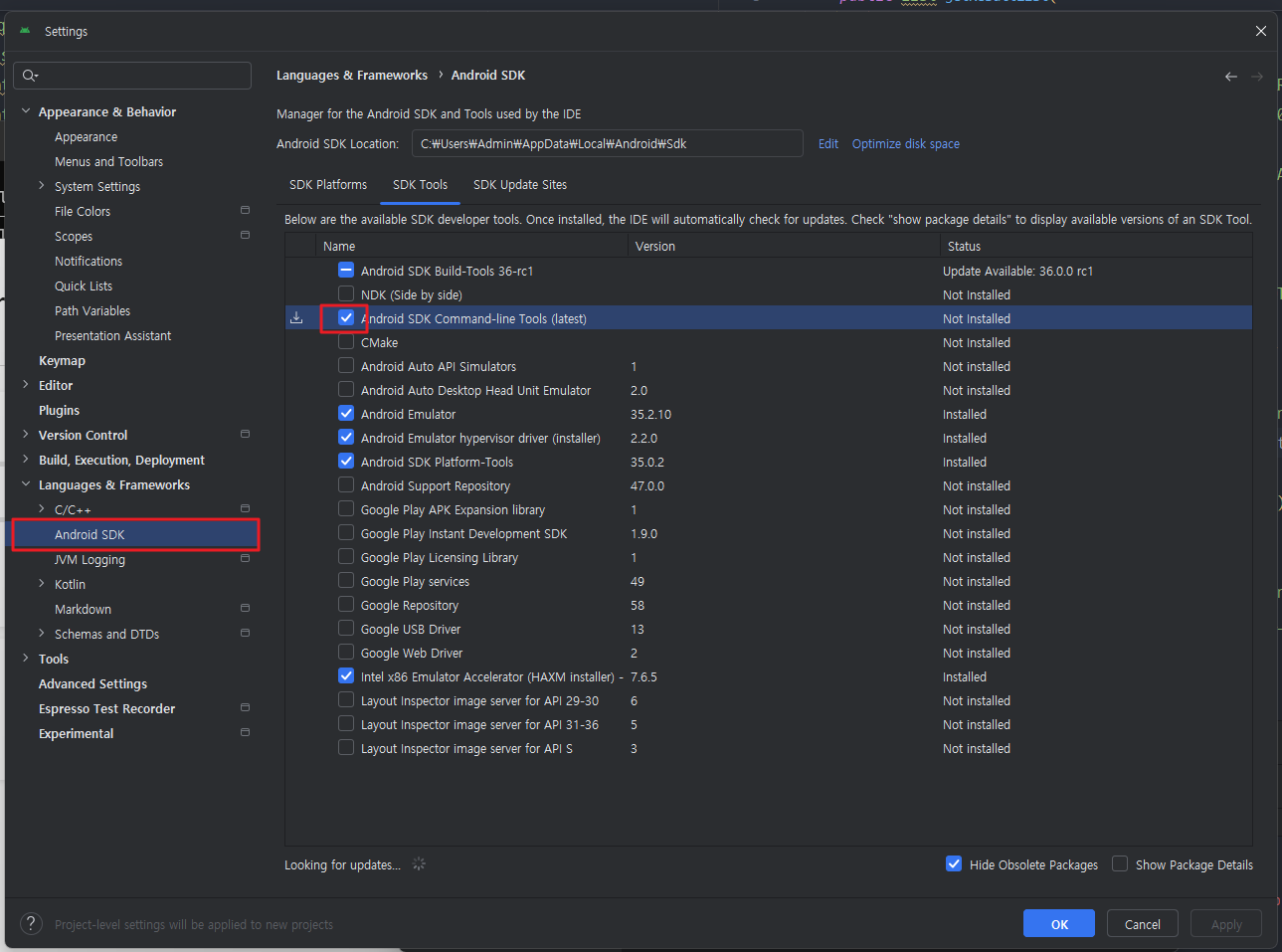Viewport: 1282px width, 952px height.
Task: Click Languages & Frameworks breadcrumb
Action: point(352,76)
